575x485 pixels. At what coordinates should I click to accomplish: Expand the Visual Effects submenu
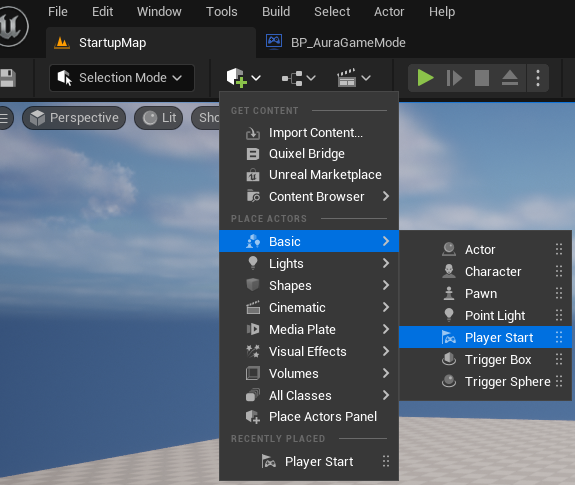click(x=309, y=351)
